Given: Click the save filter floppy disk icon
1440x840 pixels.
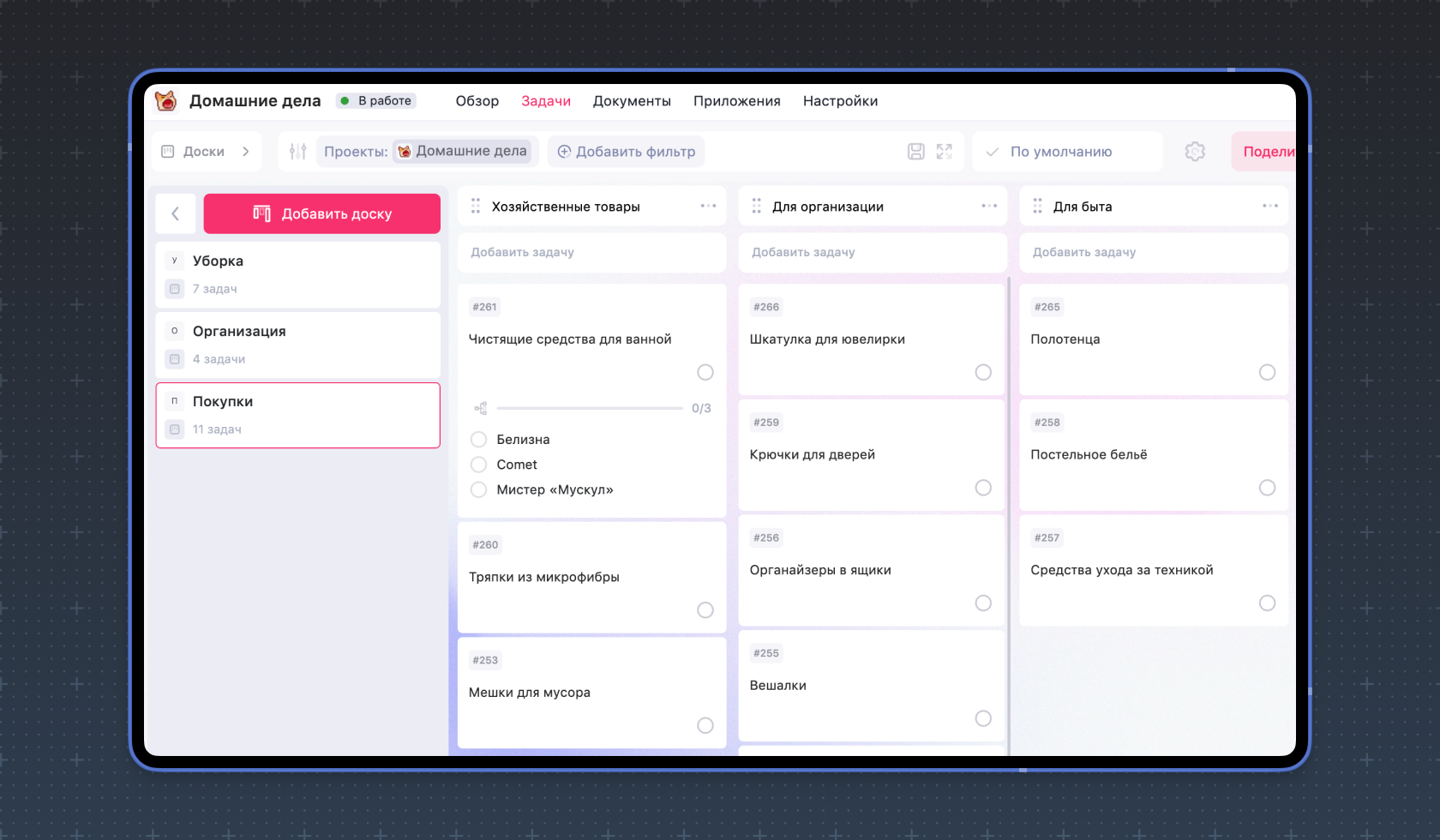Looking at the screenshot, I should [x=915, y=152].
